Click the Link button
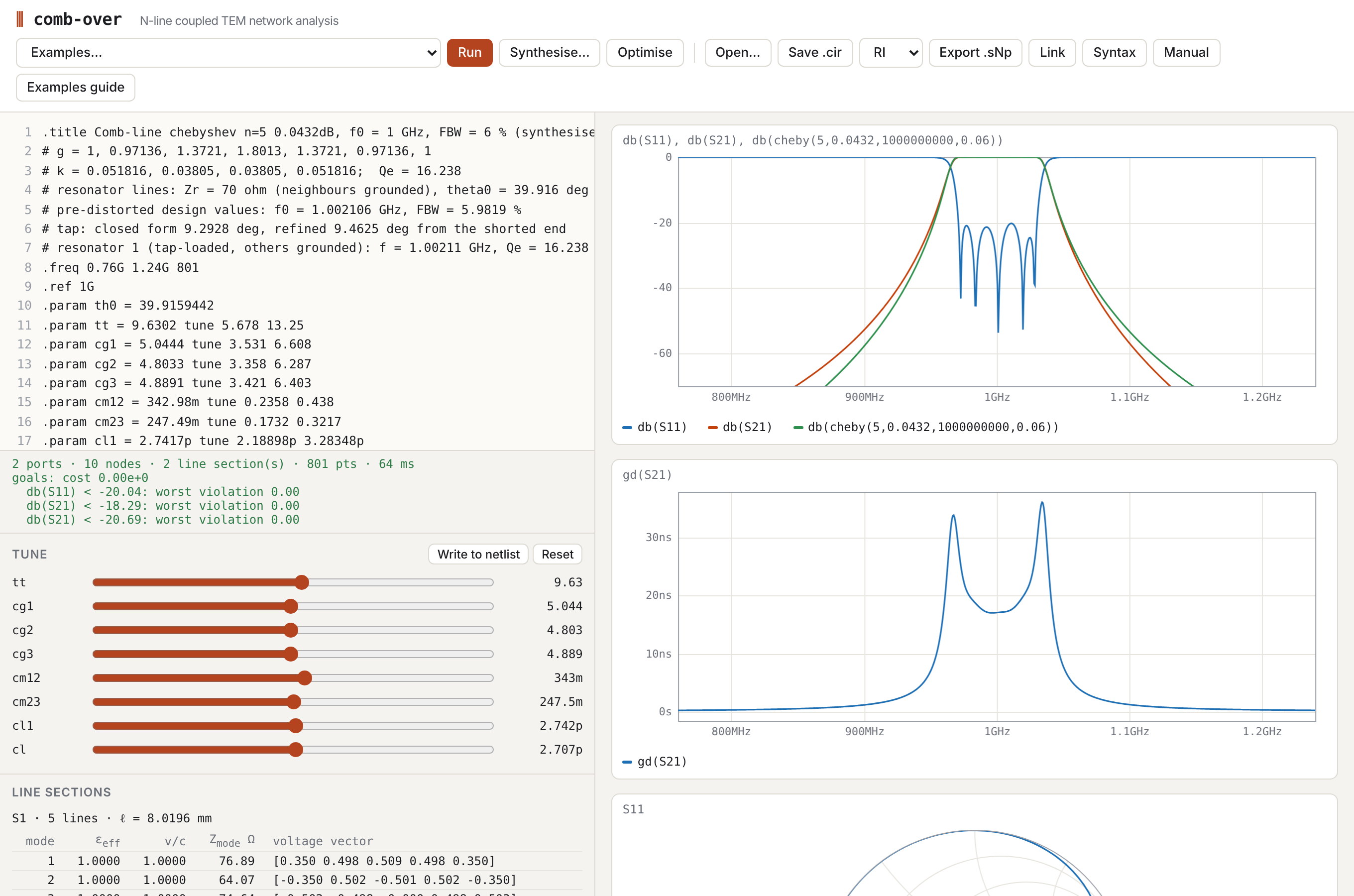The image size is (1354, 896). (1052, 53)
